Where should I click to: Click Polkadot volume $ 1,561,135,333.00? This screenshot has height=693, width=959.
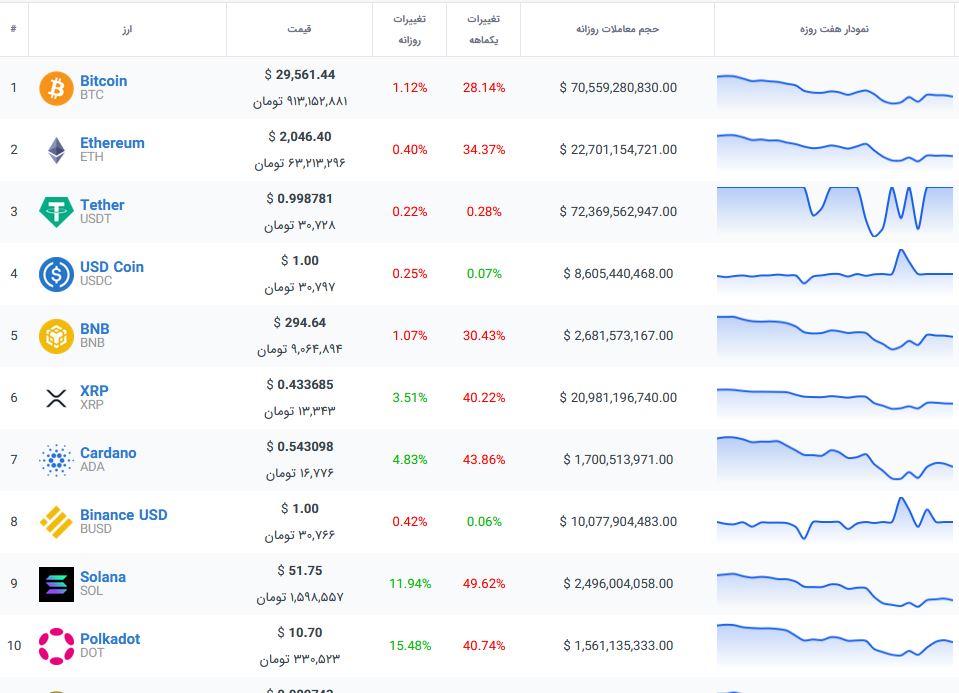tap(618, 646)
